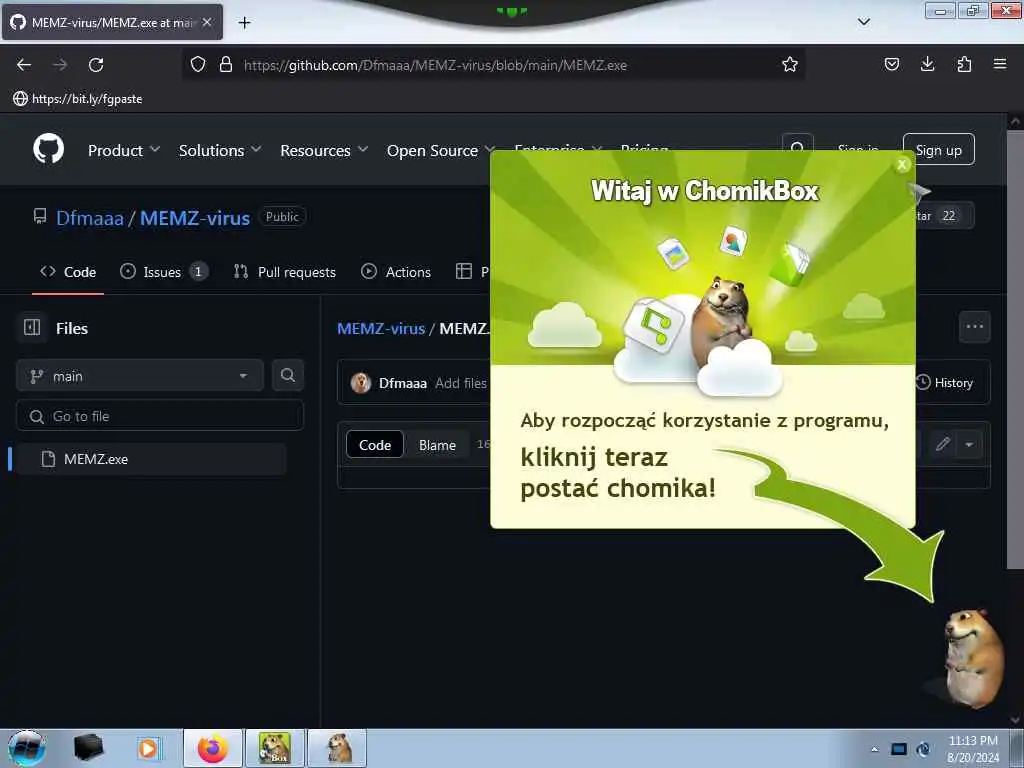Click the Issues count badge

pos(198,272)
